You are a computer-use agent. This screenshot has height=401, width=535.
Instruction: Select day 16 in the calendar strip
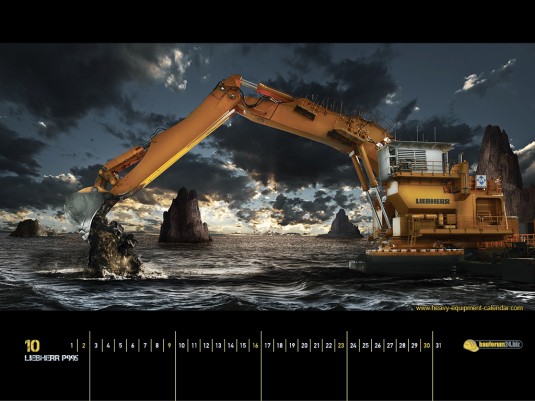[255, 346]
